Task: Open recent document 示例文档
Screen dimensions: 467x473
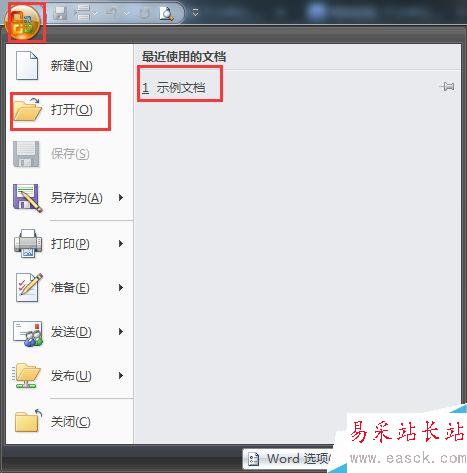Action: 180,88
